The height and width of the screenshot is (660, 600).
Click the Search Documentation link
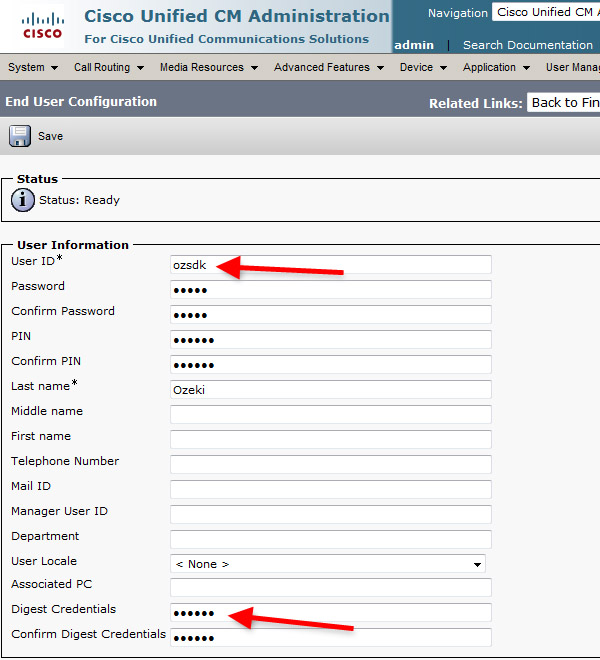tap(528, 45)
